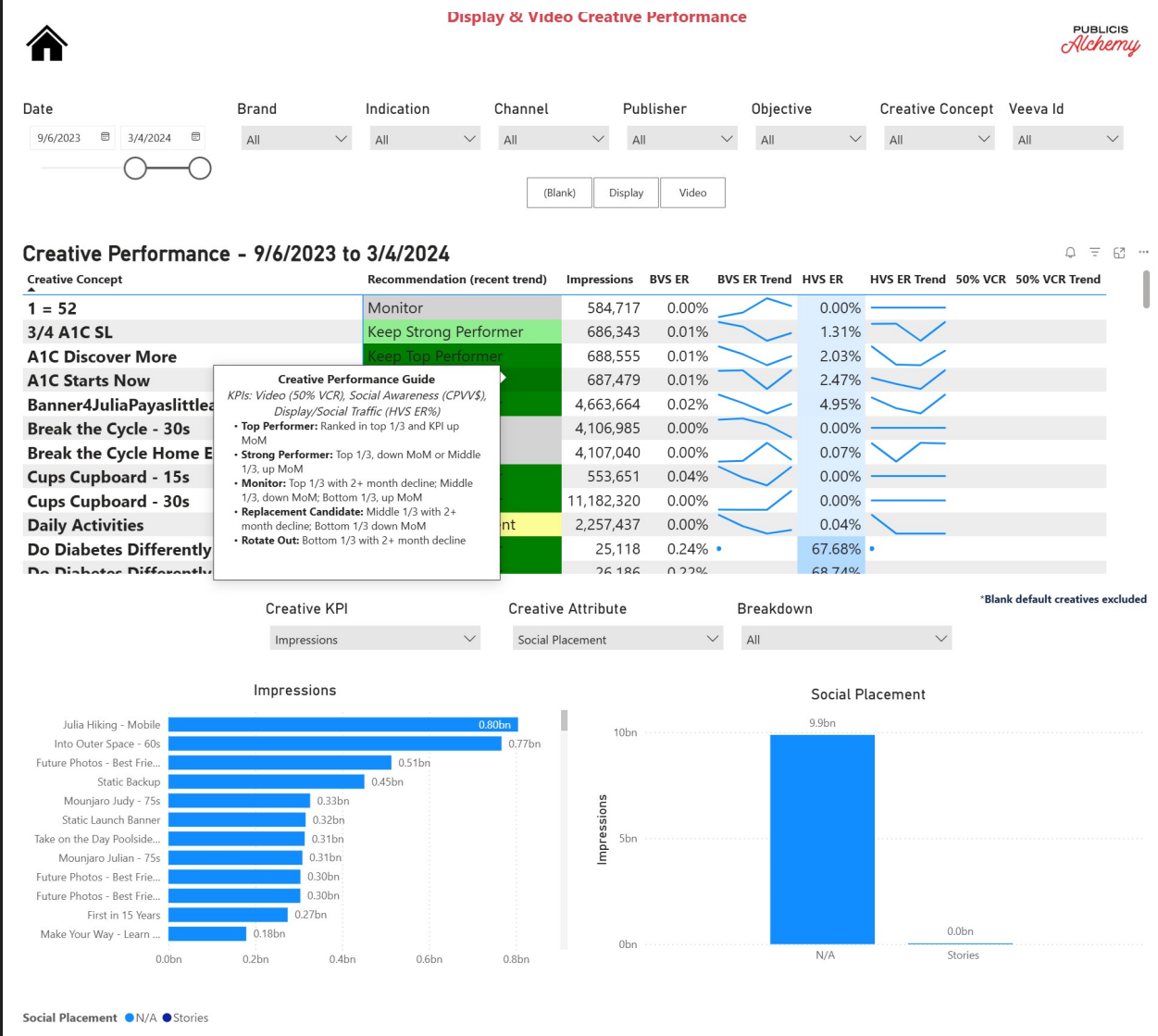
Task: Open the Brand dropdown
Action: (295, 139)
